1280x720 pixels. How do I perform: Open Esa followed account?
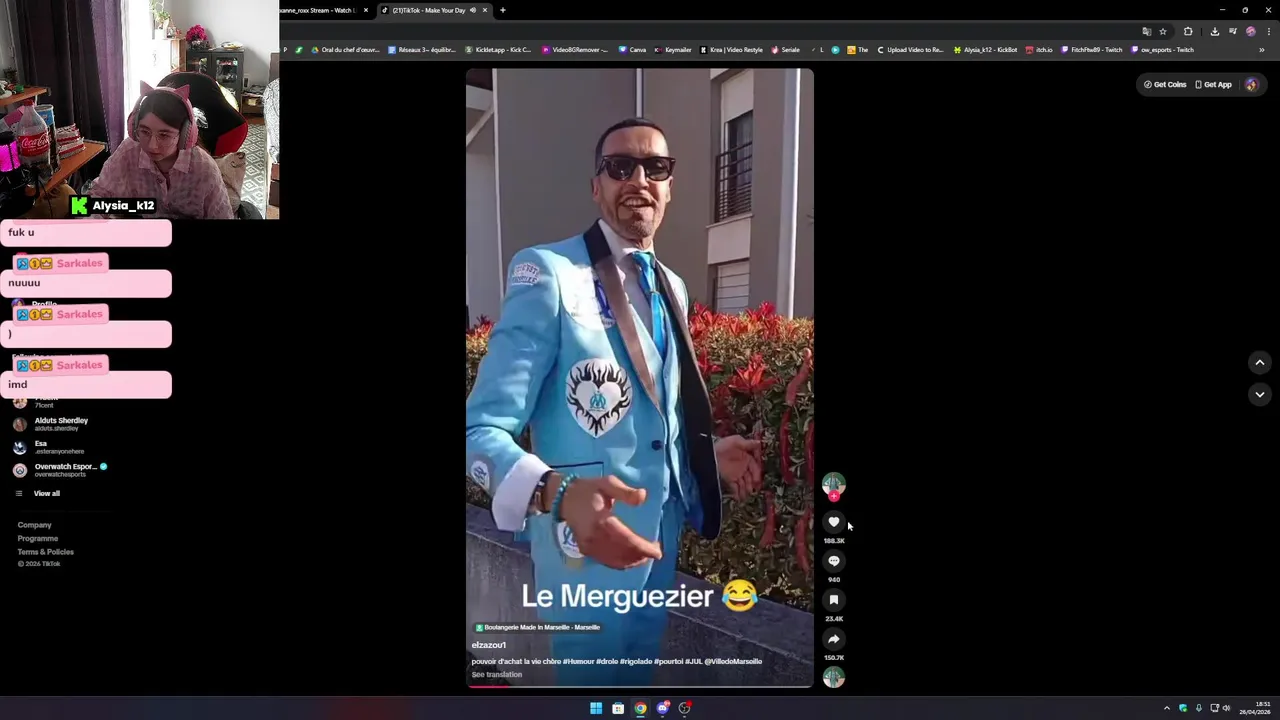tap(48, 447)
